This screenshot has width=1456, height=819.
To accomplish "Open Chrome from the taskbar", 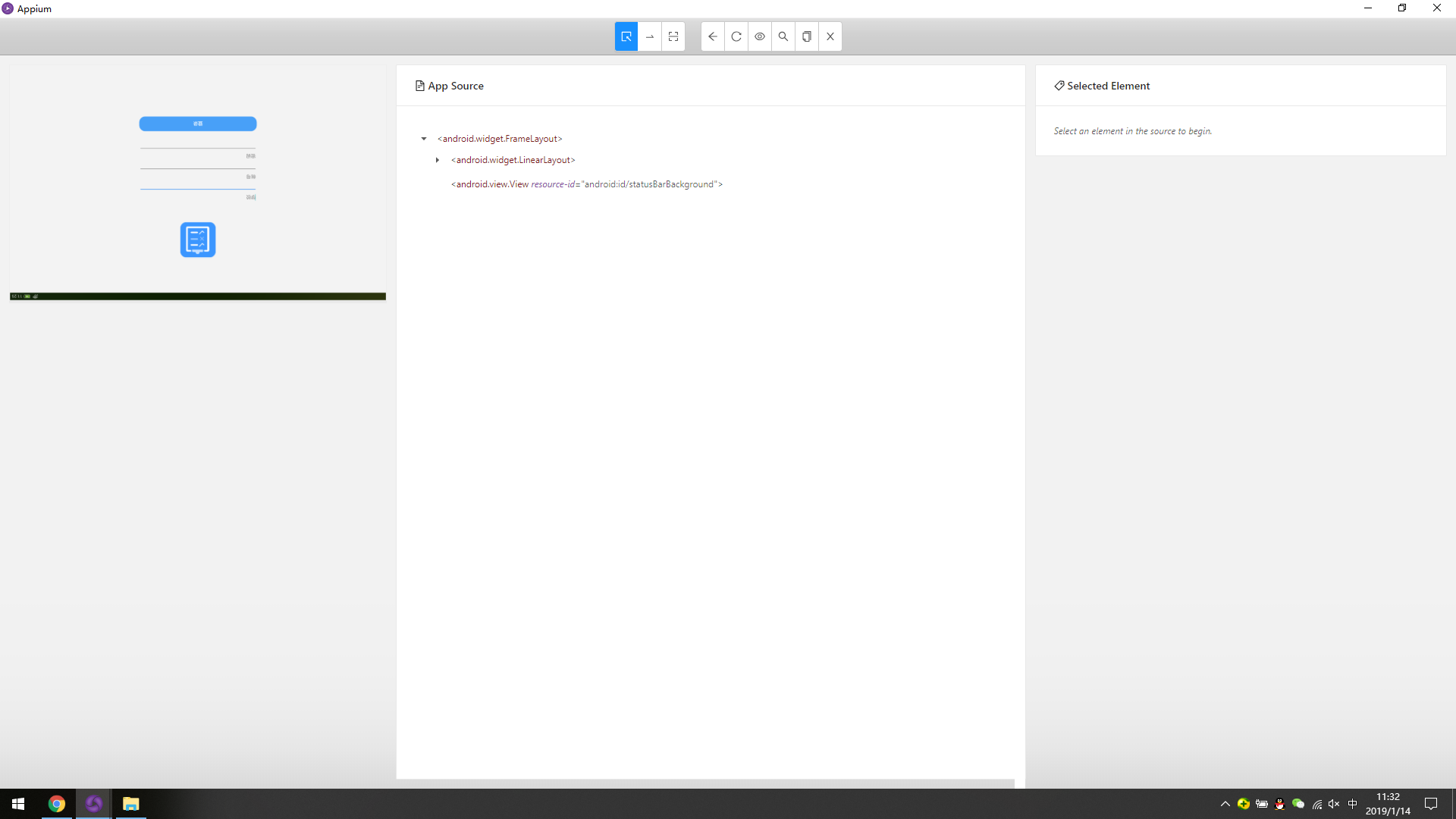I will coord(57,804).
